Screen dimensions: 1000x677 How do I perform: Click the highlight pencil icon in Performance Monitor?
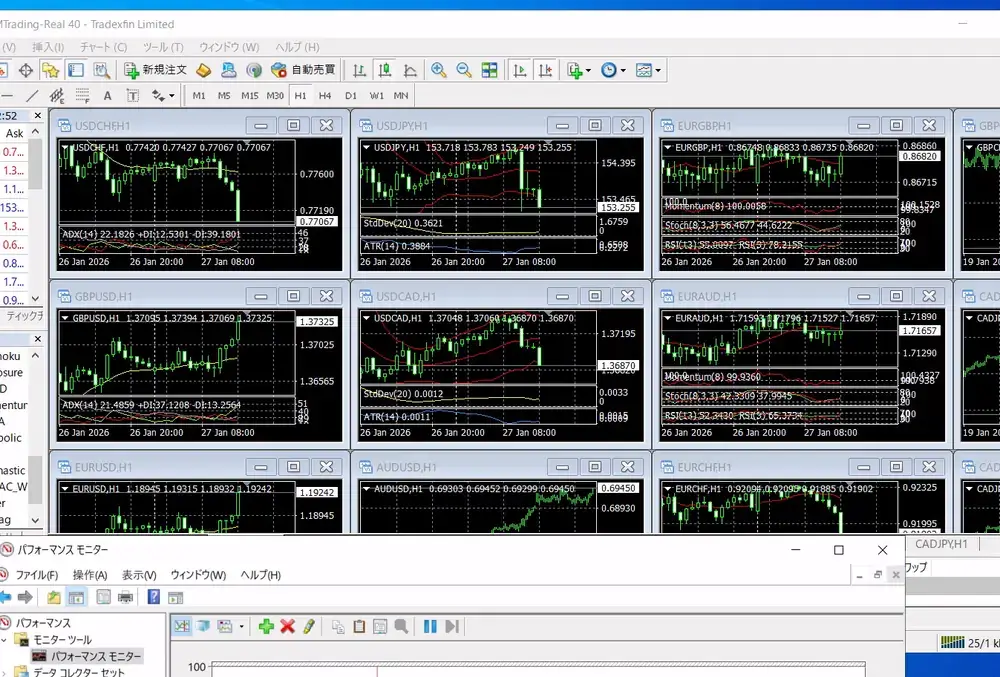point(309,626)
